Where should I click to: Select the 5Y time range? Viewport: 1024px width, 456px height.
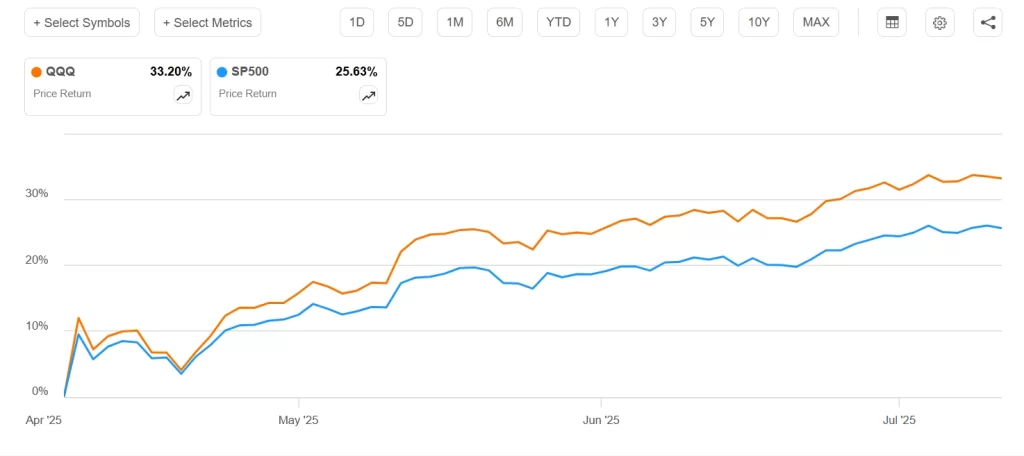[708, 22]
